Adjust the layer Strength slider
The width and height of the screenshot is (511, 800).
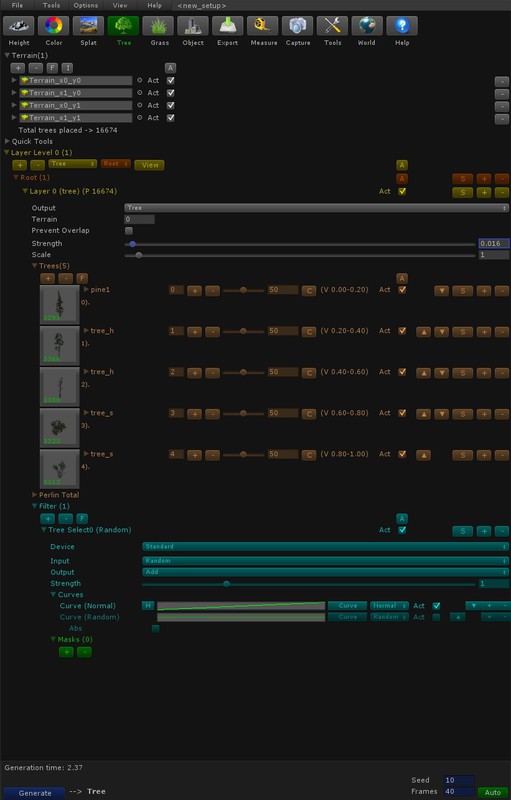click(x=300, y=244)
